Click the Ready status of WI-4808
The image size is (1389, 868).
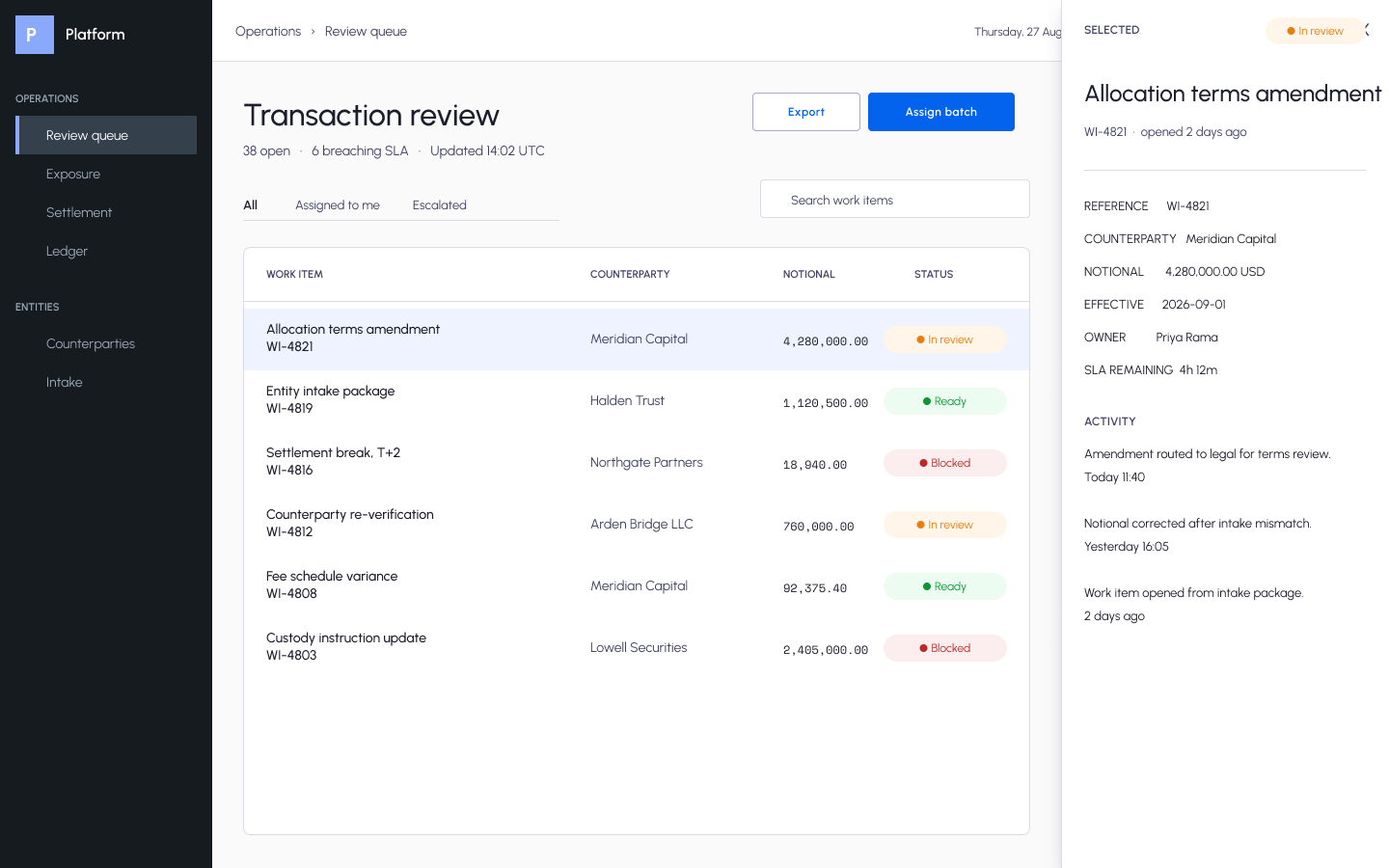pos(945,586)
